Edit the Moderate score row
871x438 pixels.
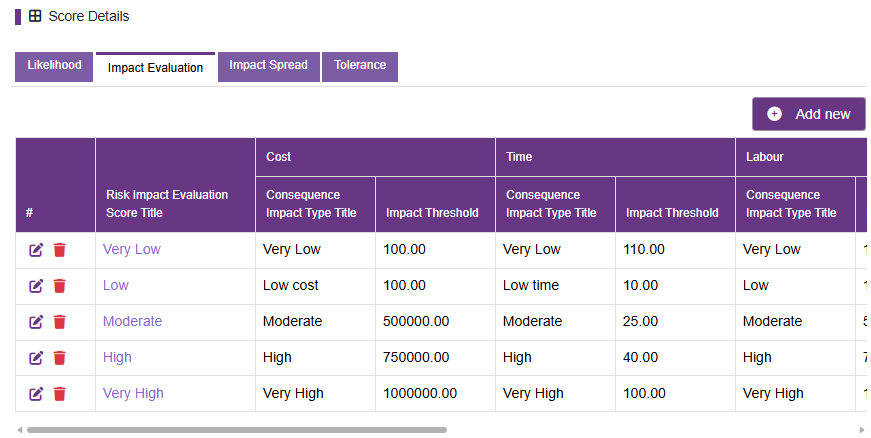(x=36, y=322)
